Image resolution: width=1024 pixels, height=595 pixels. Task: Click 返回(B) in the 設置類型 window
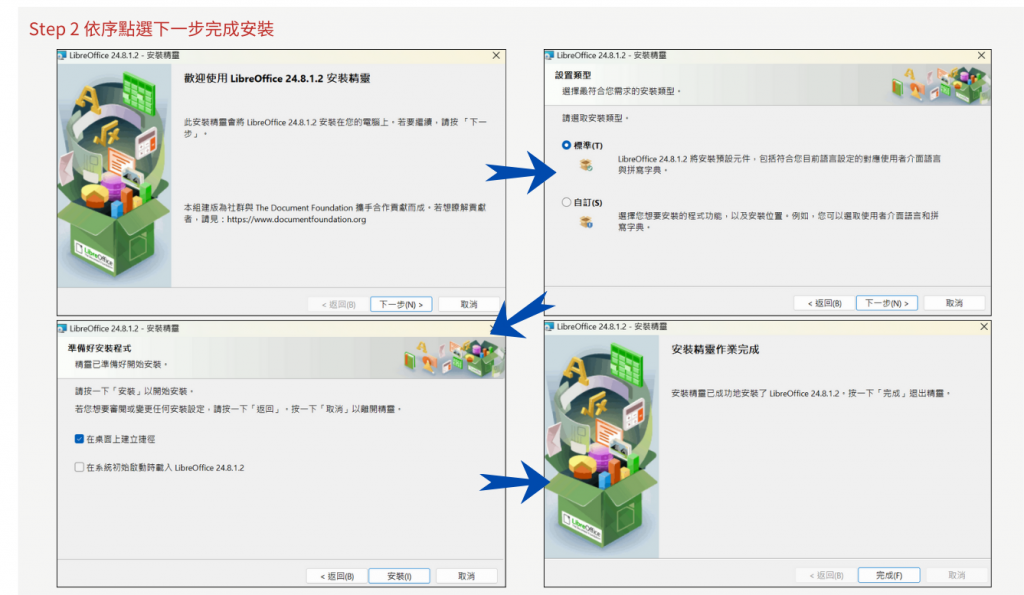tap(824, 303)
